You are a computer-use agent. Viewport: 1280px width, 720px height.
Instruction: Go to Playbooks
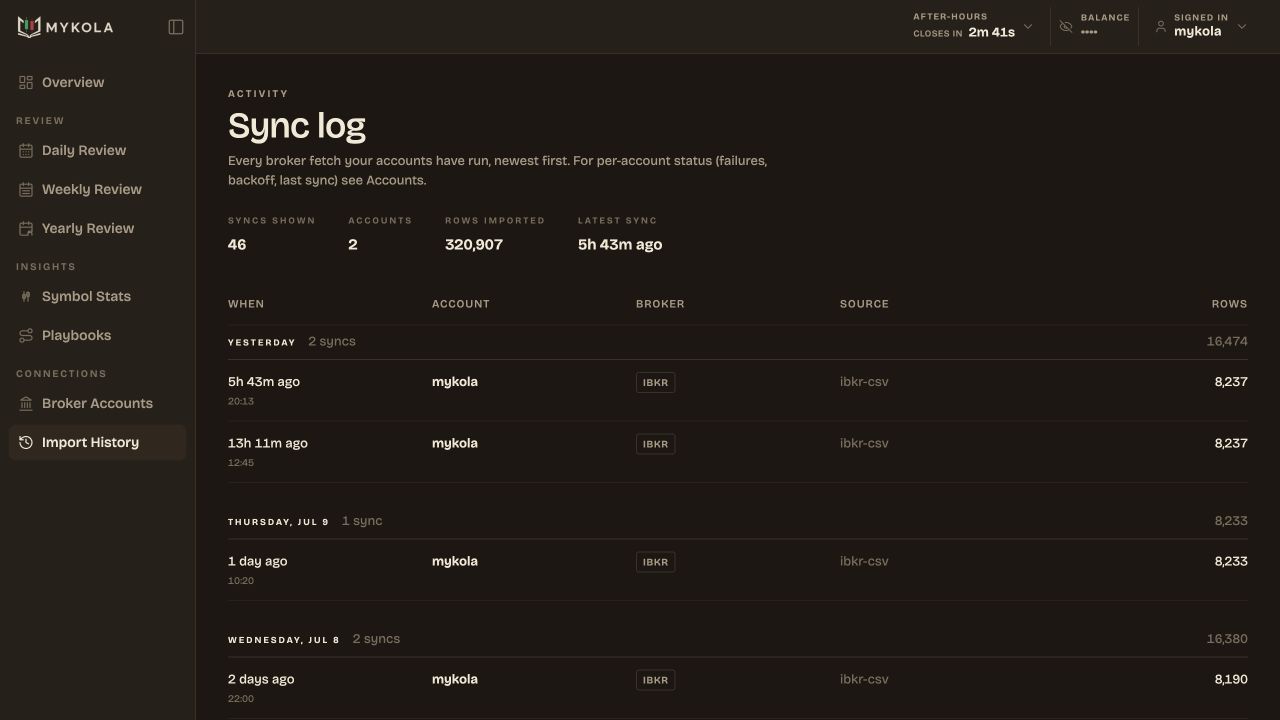point(97,335)
